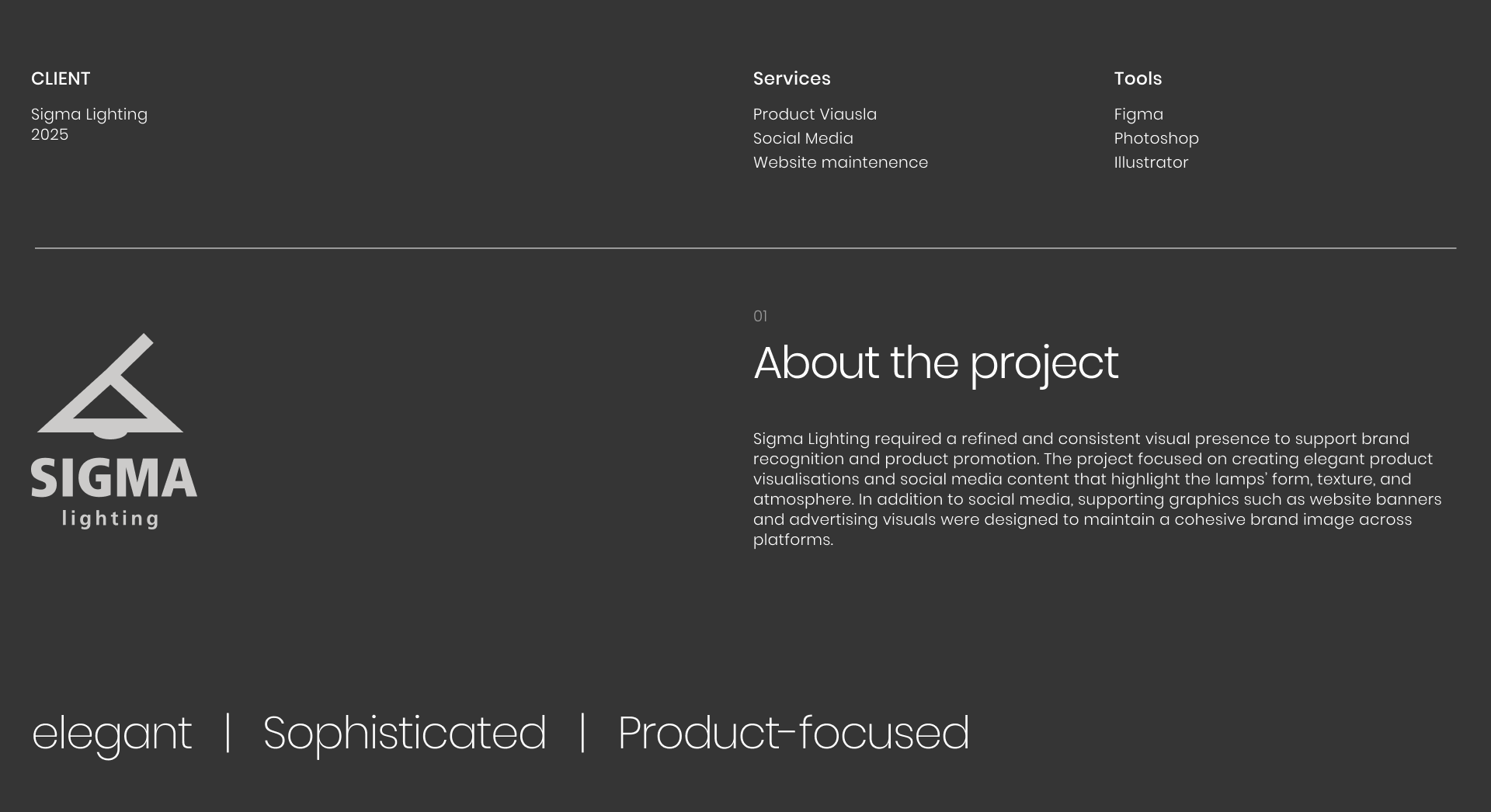Click the SIGMA wordmark text

tap(114, 478)
